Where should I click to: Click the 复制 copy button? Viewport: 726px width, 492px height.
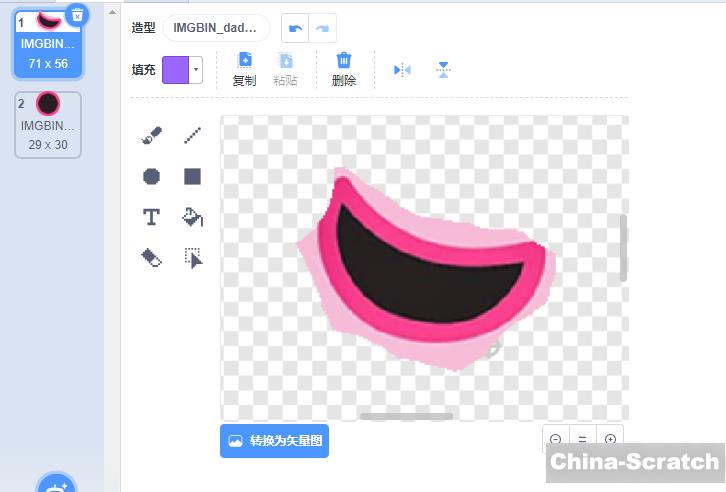244,69
